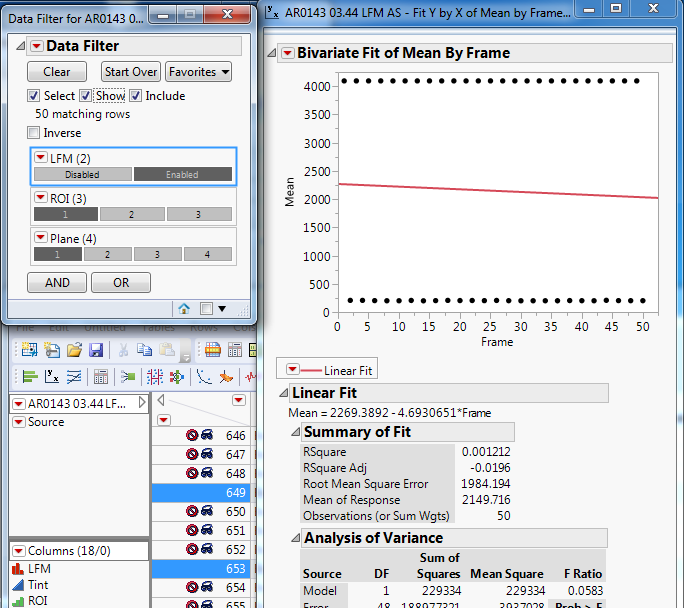
Task: Select row number 653 in data table
Action: click(201, 568)
